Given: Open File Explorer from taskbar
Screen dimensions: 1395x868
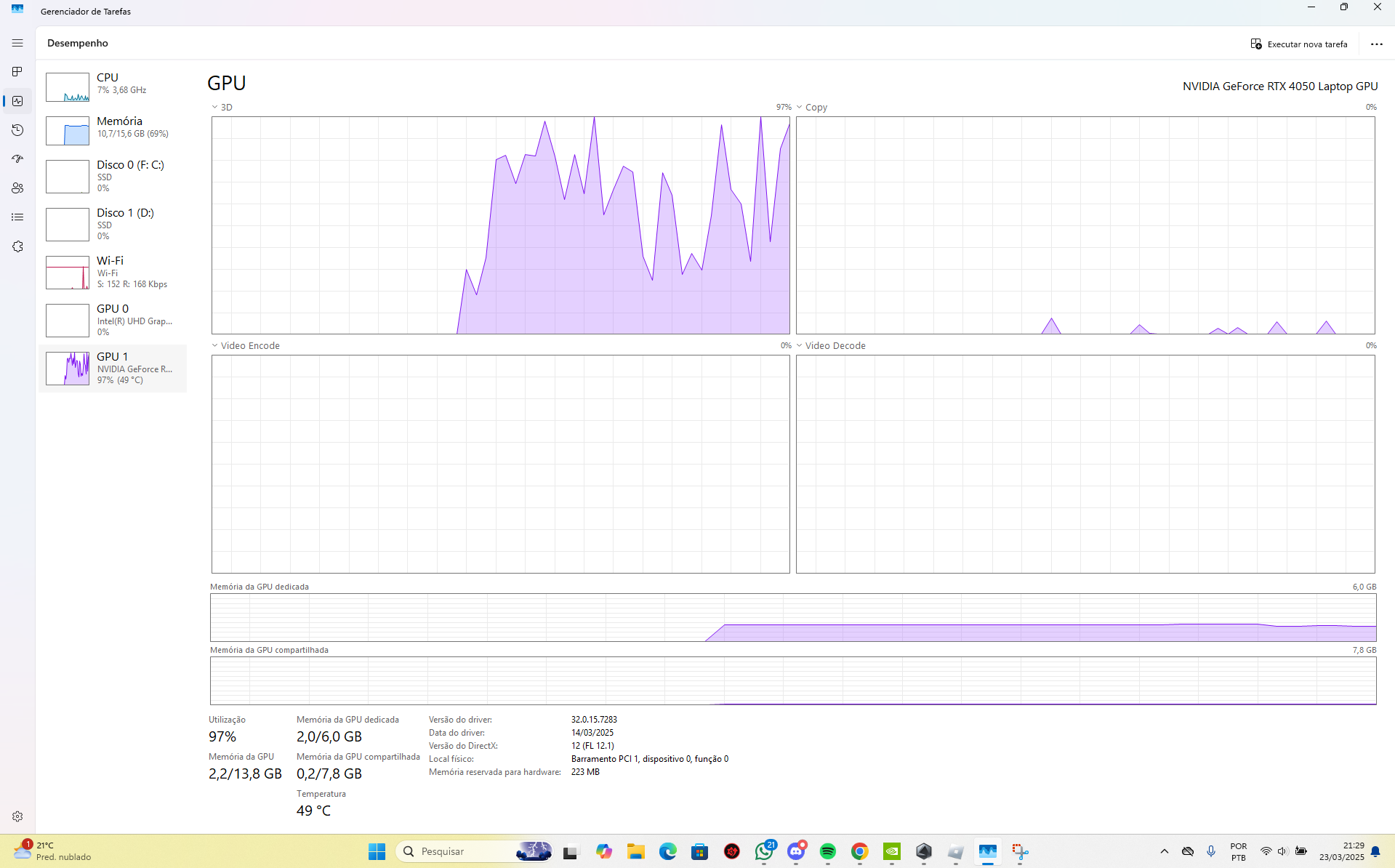Looking at the screenshot, I should pyautogui.click(x=636, y=851).
